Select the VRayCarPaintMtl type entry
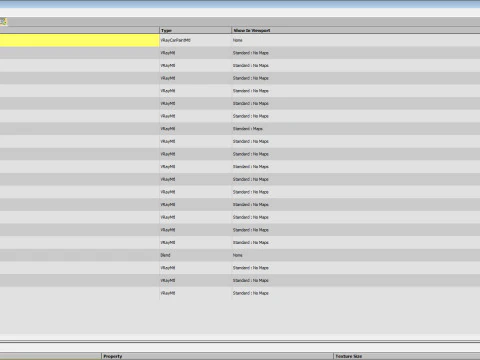 175,40
